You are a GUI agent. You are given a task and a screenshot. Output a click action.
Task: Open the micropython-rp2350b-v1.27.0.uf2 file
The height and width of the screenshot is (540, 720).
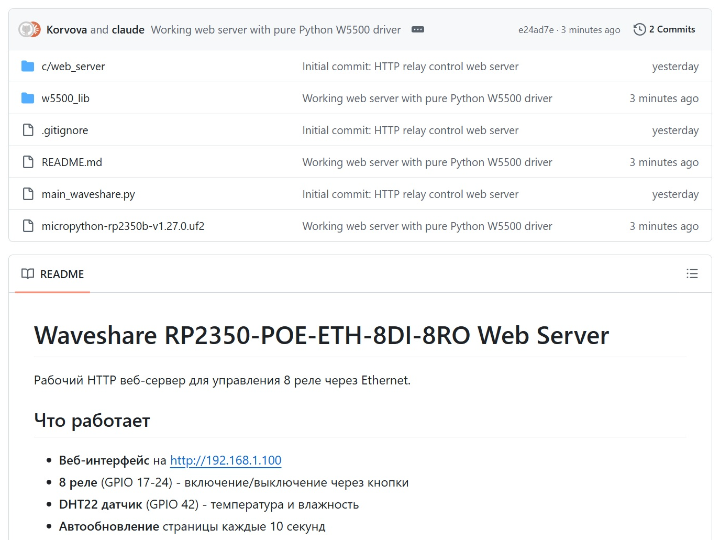coord(122,226)
